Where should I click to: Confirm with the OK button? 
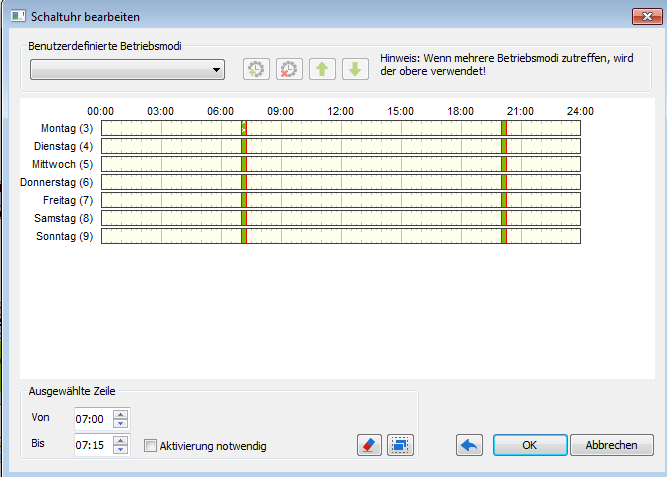tap(529, 445)
